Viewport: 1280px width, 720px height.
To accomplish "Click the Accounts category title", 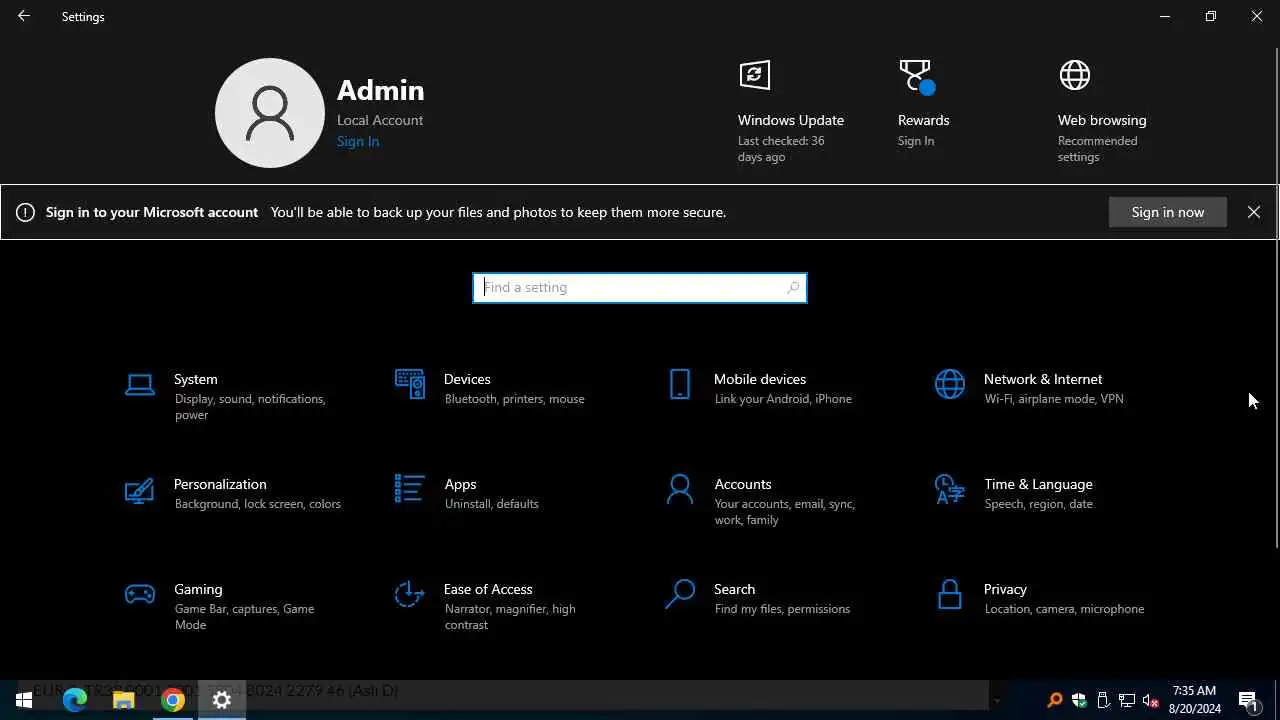I will (743, 484).
